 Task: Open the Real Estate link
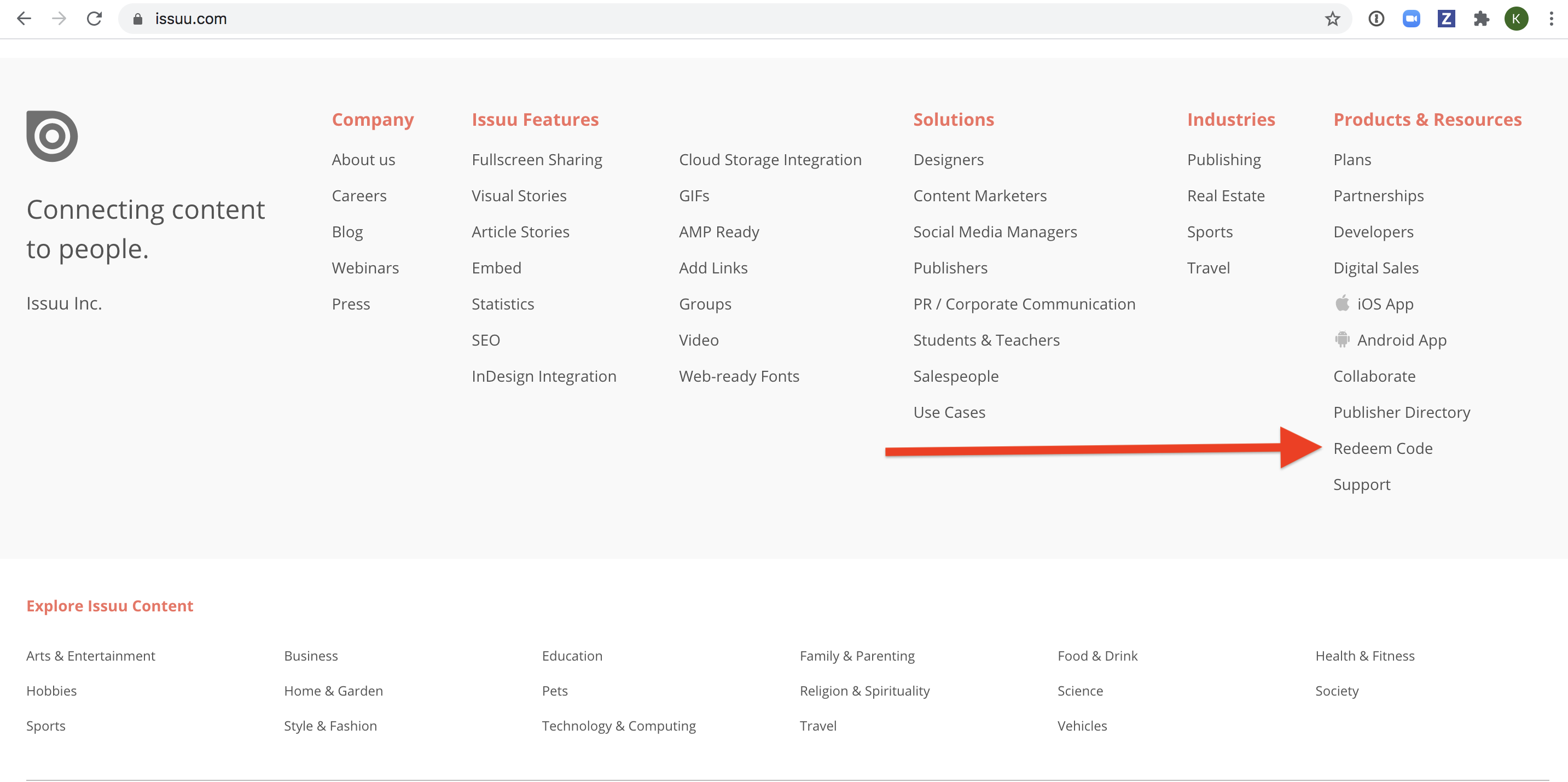point(1226,195)
